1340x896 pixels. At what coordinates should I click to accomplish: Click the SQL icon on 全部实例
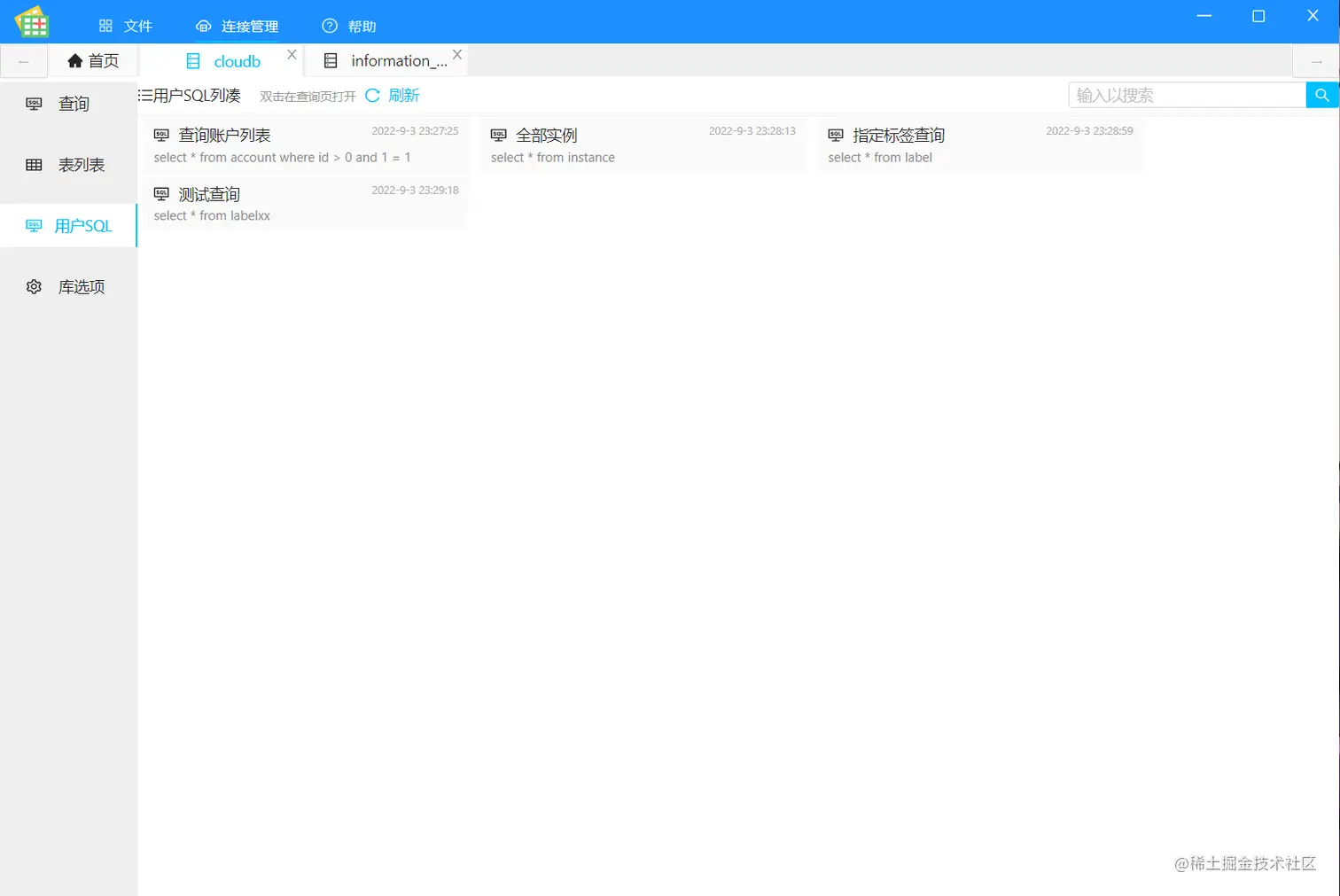[498, 135]
